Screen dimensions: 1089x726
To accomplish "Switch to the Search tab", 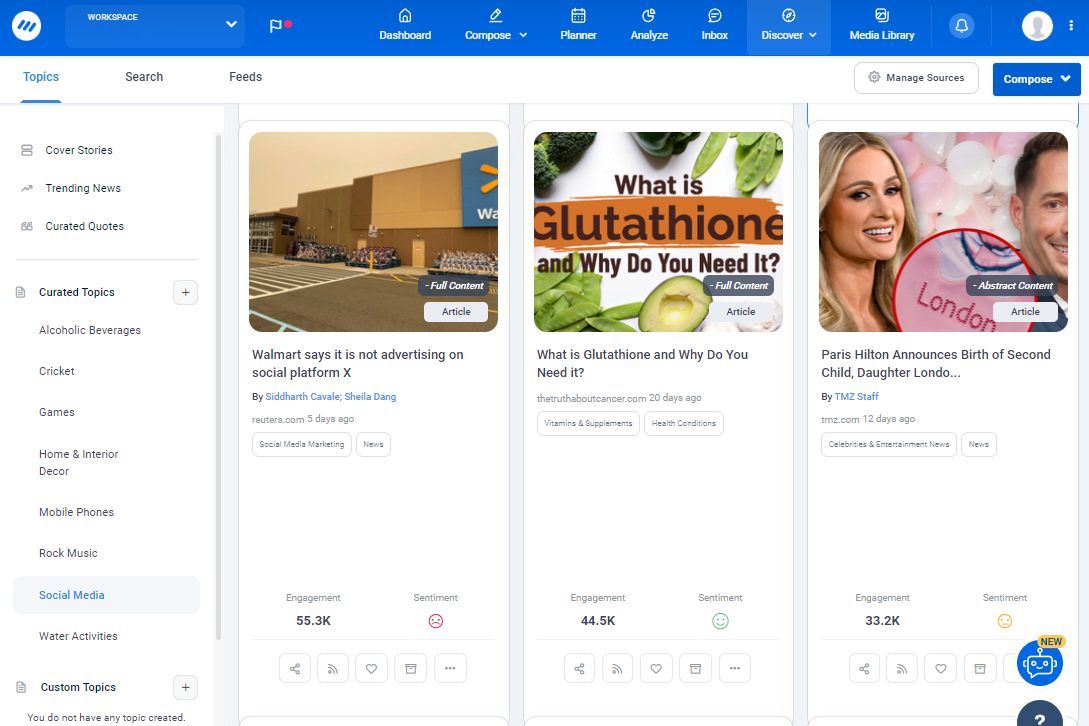I will tap(144, 77).
